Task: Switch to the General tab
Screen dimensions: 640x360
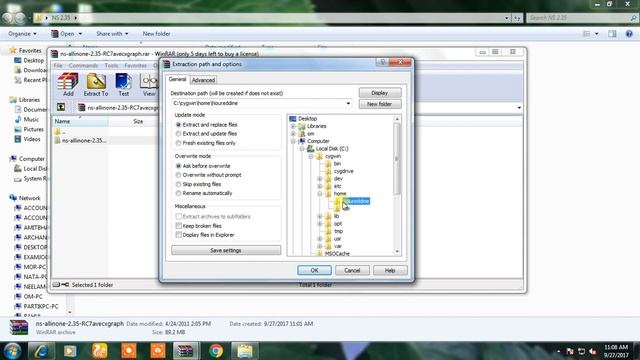Action: click(x=178, y=80)
